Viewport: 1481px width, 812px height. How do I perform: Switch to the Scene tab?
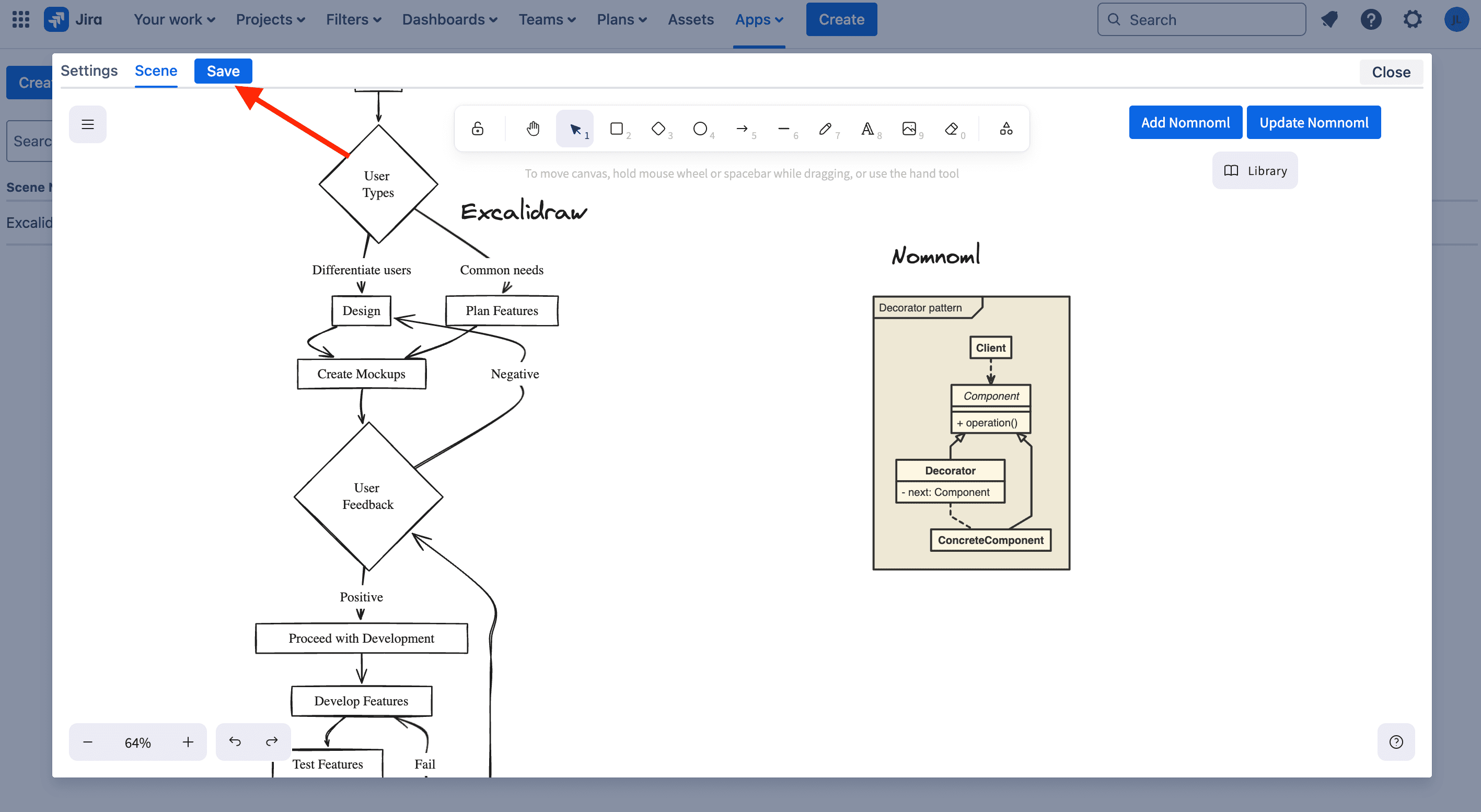(x=156, y=71)
